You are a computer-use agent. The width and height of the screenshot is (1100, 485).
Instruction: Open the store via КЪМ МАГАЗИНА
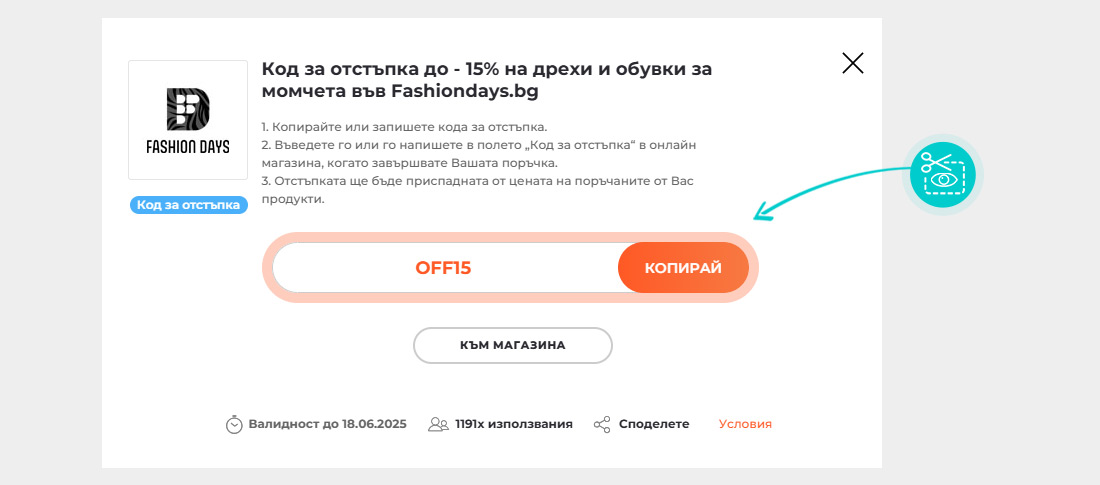[x=513, y=345]
